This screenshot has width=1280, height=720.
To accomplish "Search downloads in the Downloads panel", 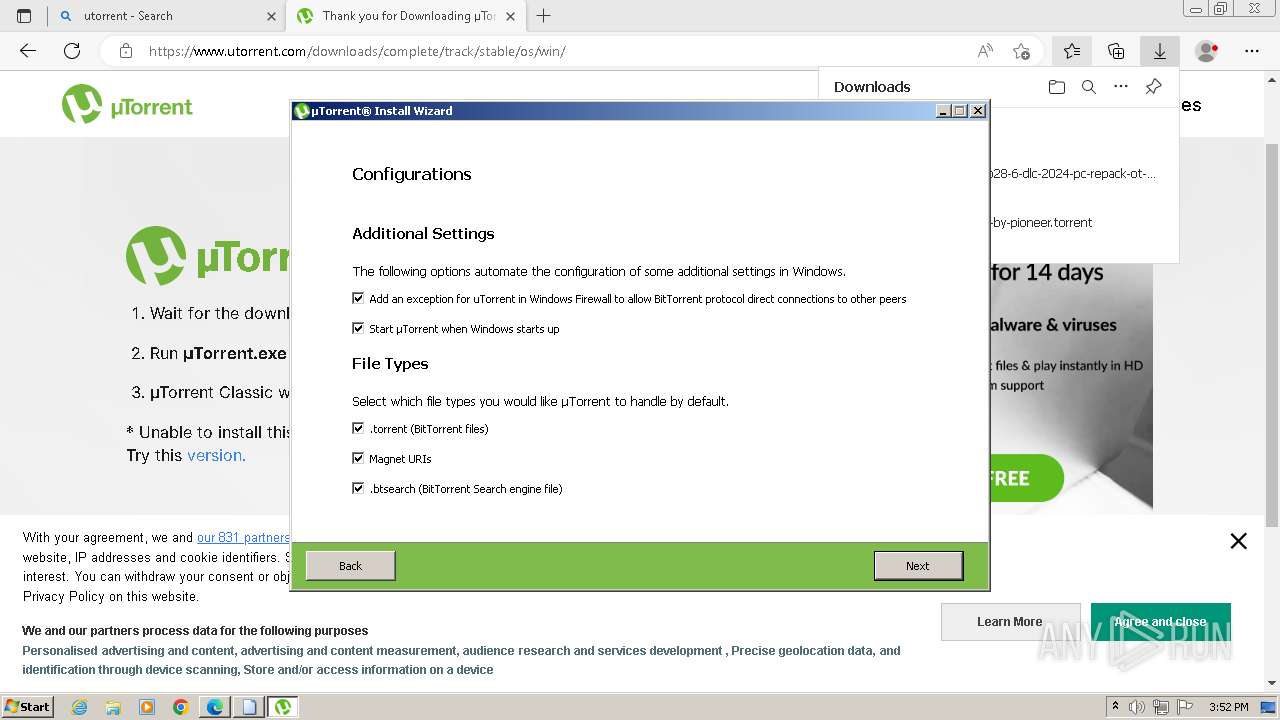I will point(1089,87).
